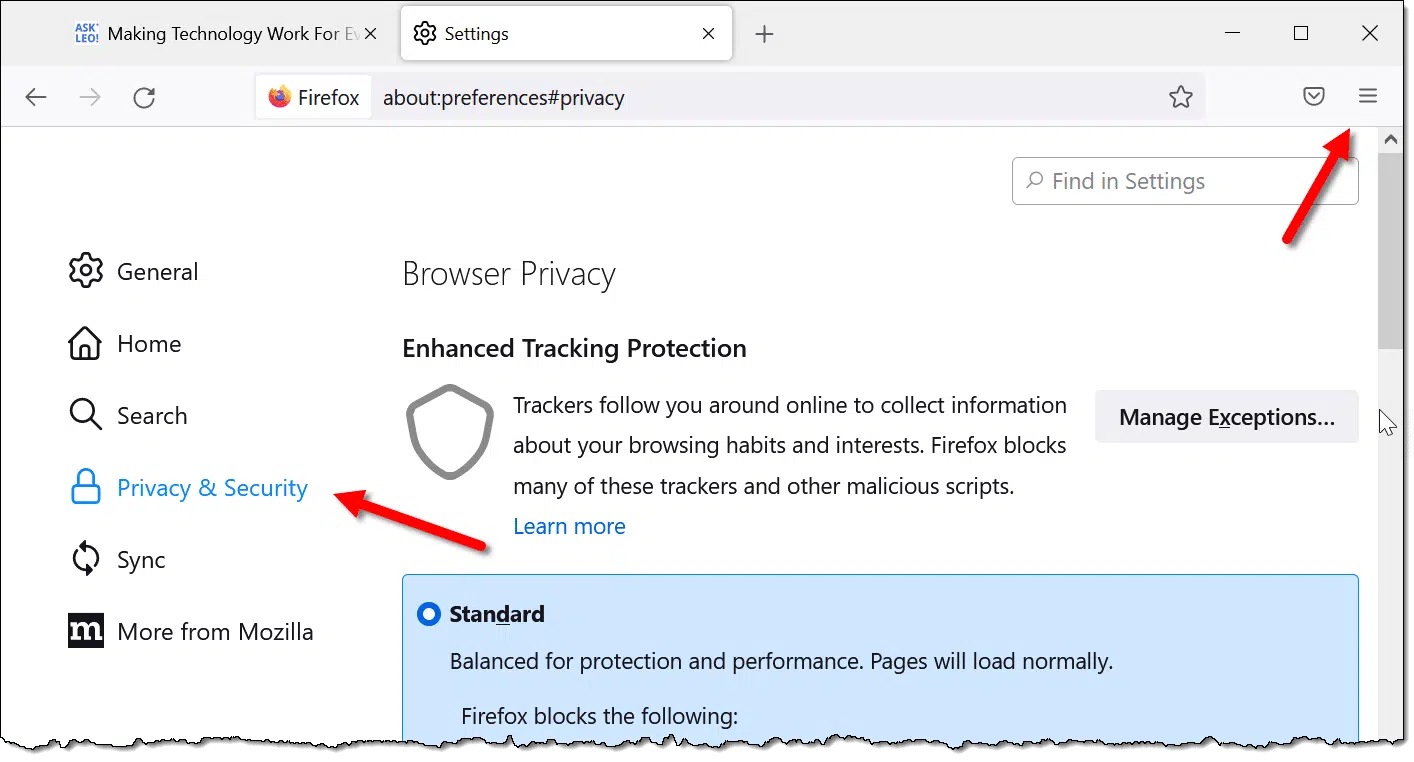Go to the Search settings category
Viewport: 1414px width, 762px height.
click(128, 415)
